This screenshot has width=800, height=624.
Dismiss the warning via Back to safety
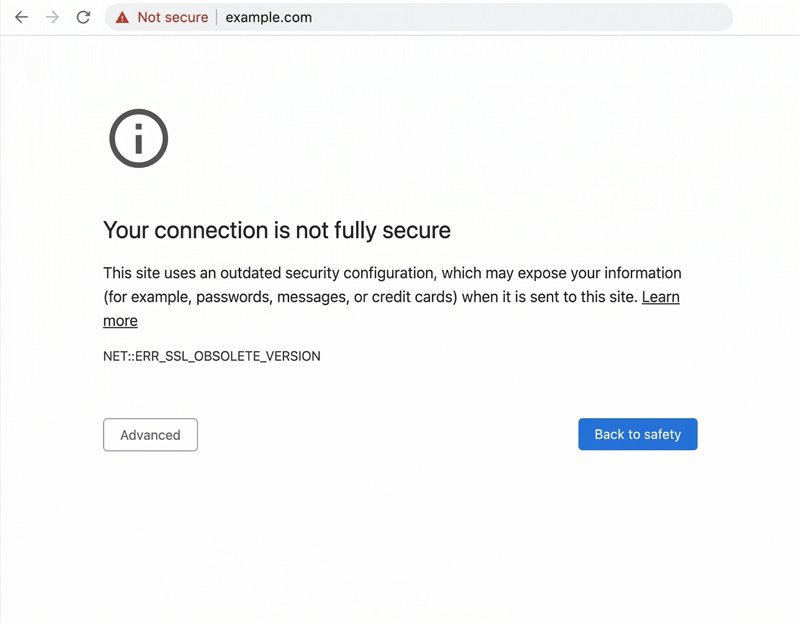click(637, 434)
